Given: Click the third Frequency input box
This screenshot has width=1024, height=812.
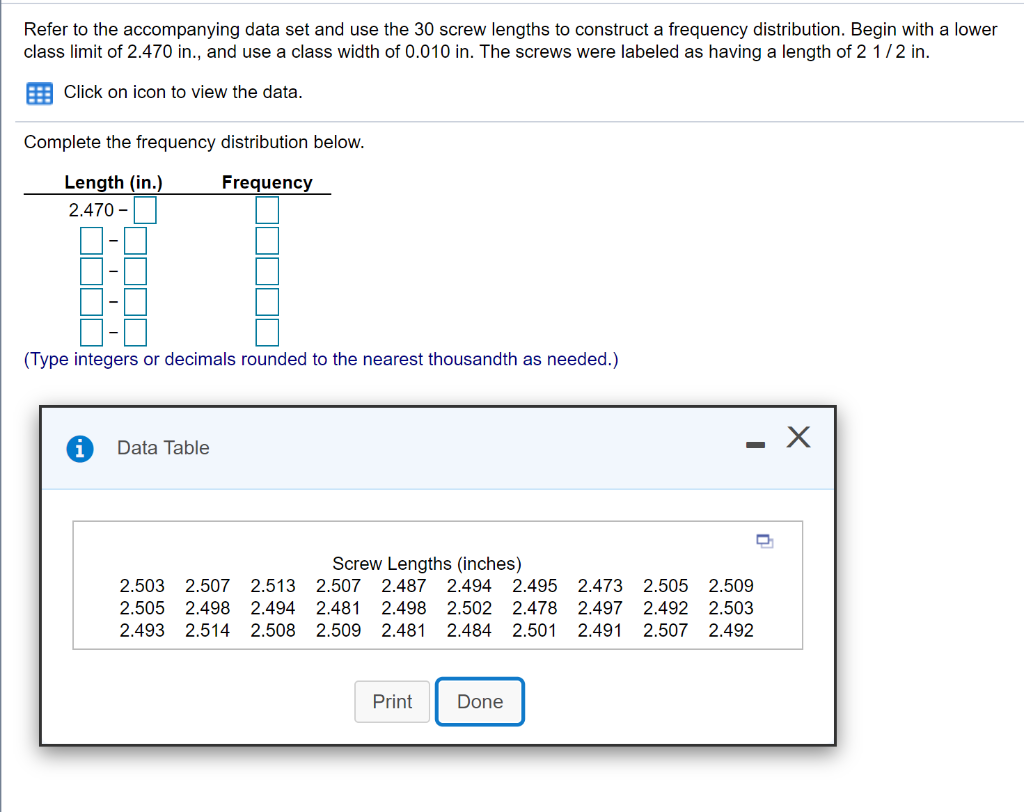Looking at the screenshot, I should pyautogui.click(x=266, y=271).
